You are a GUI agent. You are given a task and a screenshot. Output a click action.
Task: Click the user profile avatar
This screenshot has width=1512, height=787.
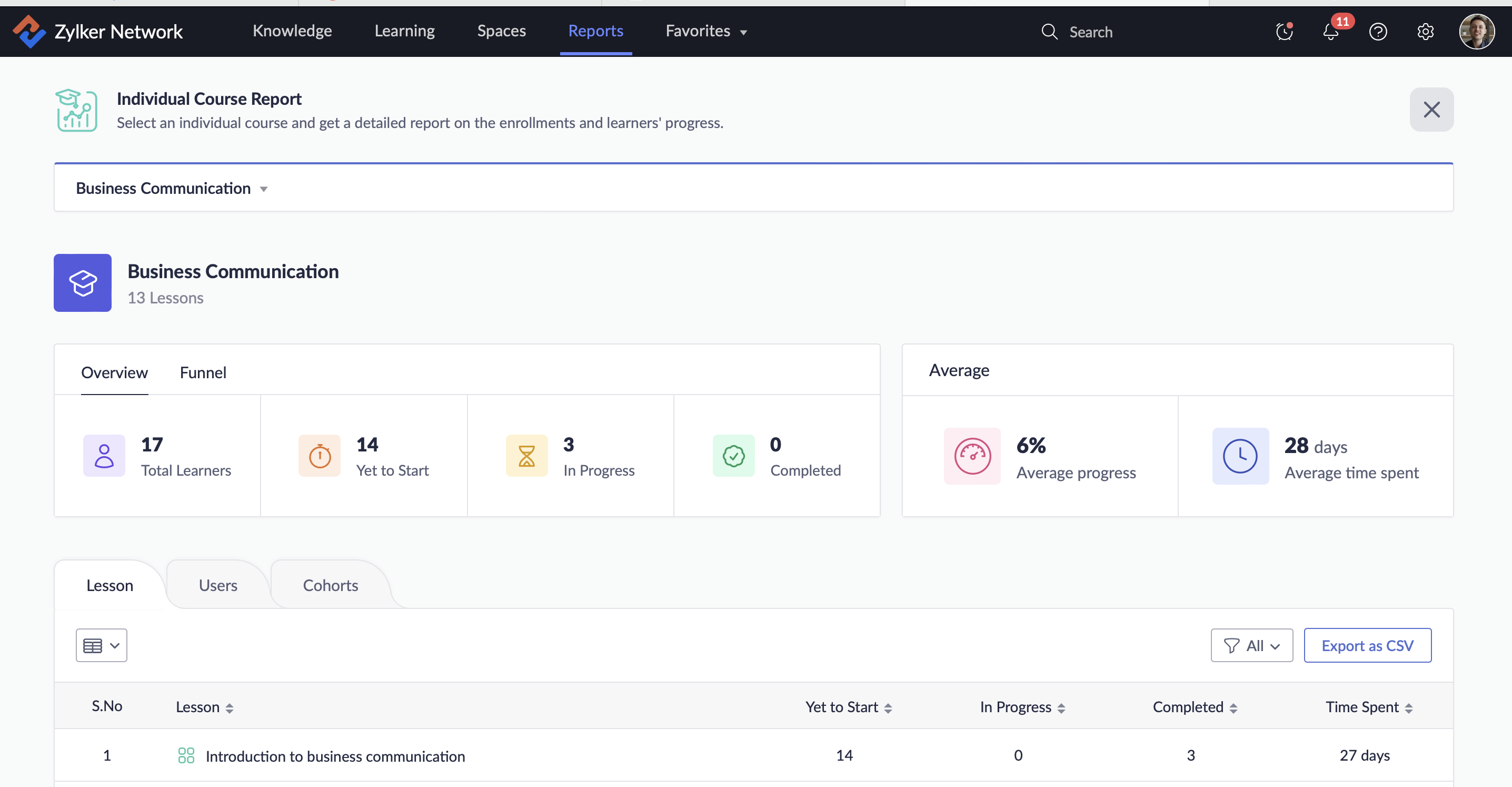coord(1476,32)
